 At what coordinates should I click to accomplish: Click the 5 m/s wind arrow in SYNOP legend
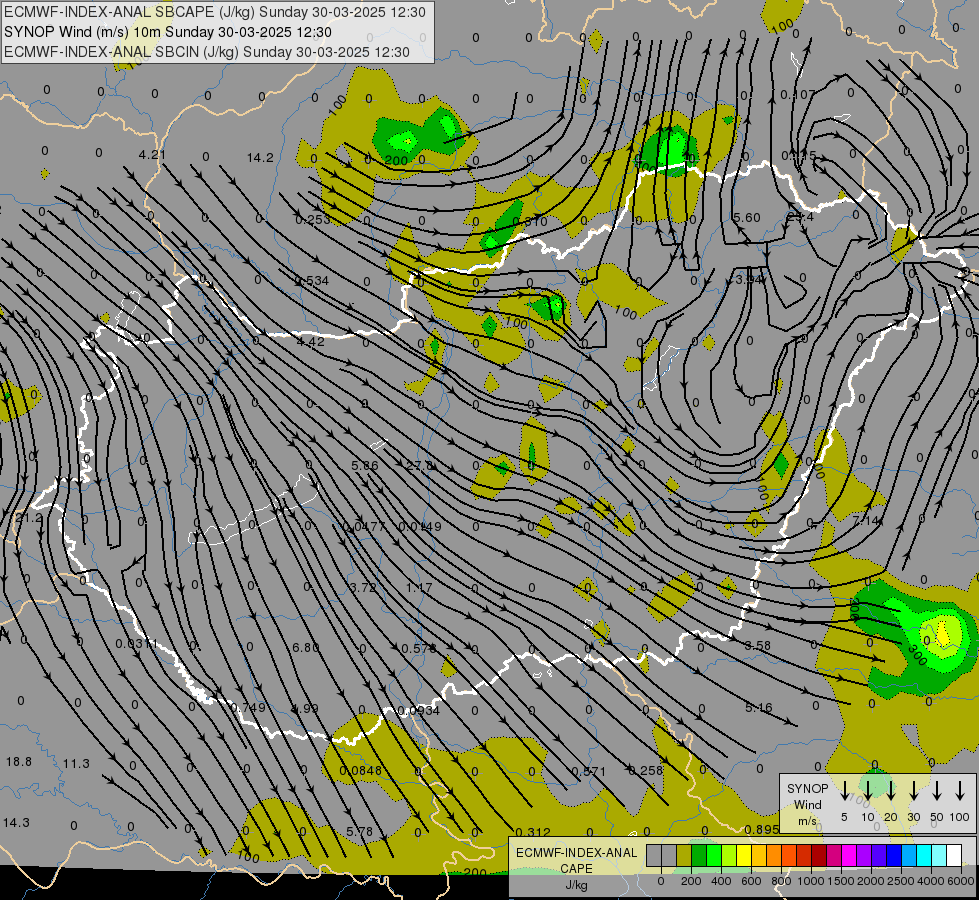844,791
